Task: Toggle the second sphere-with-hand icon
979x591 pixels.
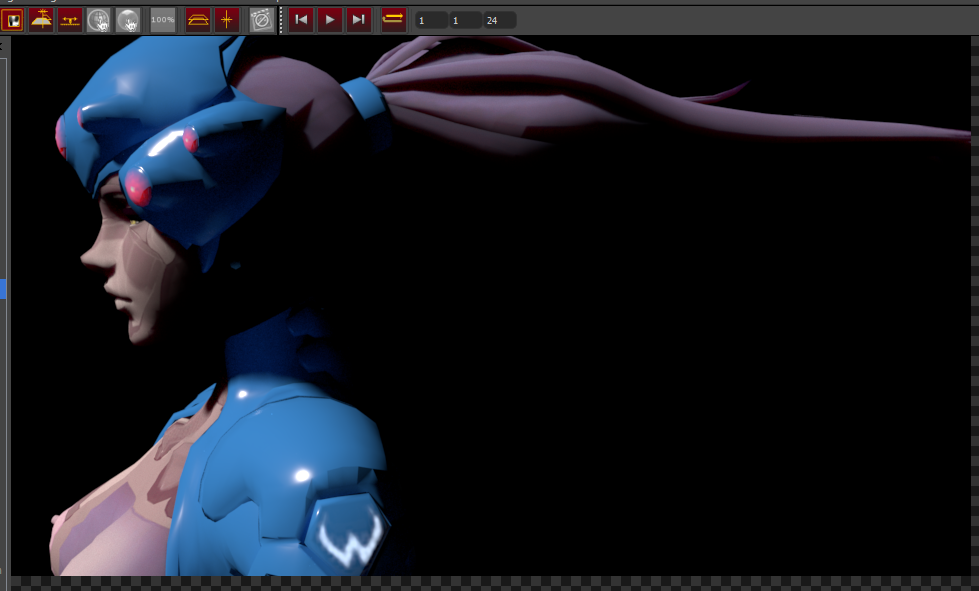Action: point(128,19)
